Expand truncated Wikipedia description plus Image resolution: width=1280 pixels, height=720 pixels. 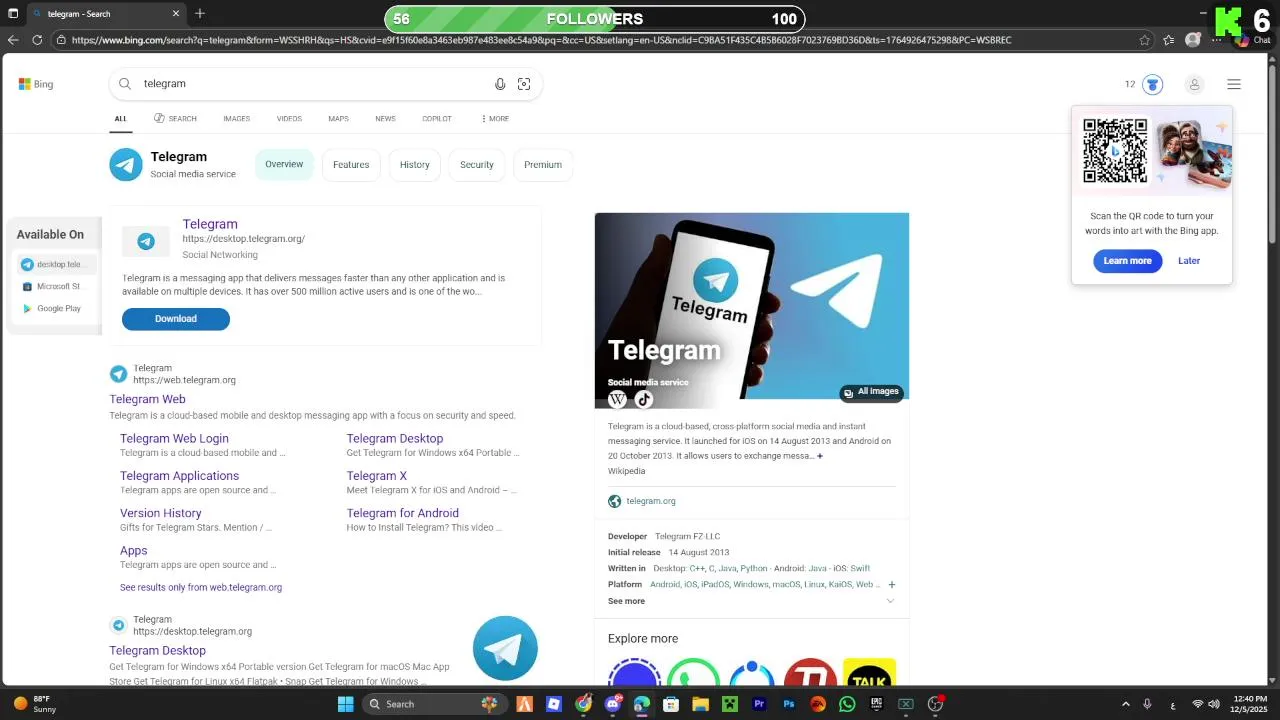tap(820, 456)
